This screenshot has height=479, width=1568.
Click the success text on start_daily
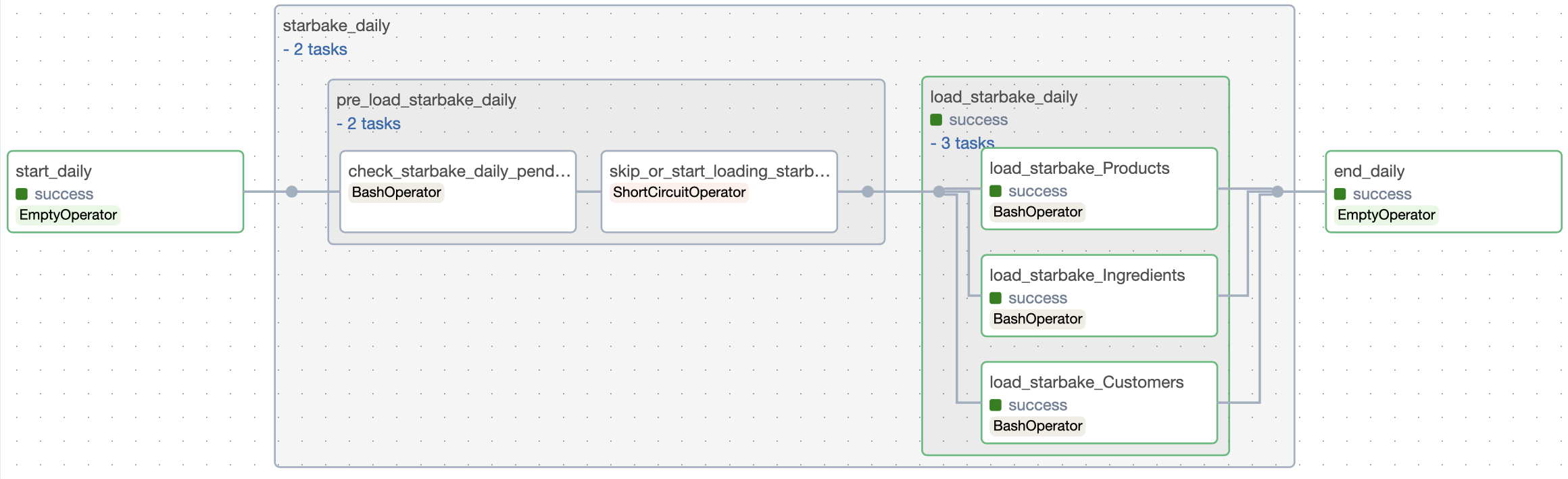(64, 194)
